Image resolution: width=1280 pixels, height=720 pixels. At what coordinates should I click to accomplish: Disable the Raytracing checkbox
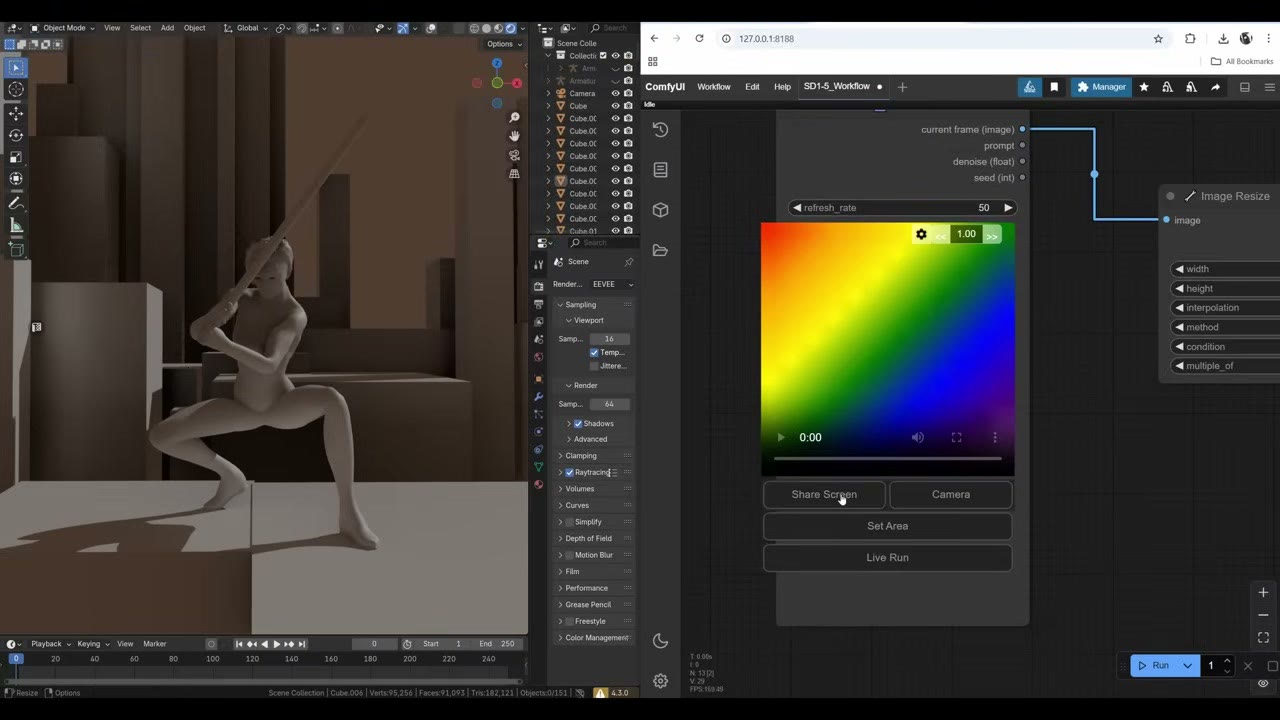pos(570,472)
